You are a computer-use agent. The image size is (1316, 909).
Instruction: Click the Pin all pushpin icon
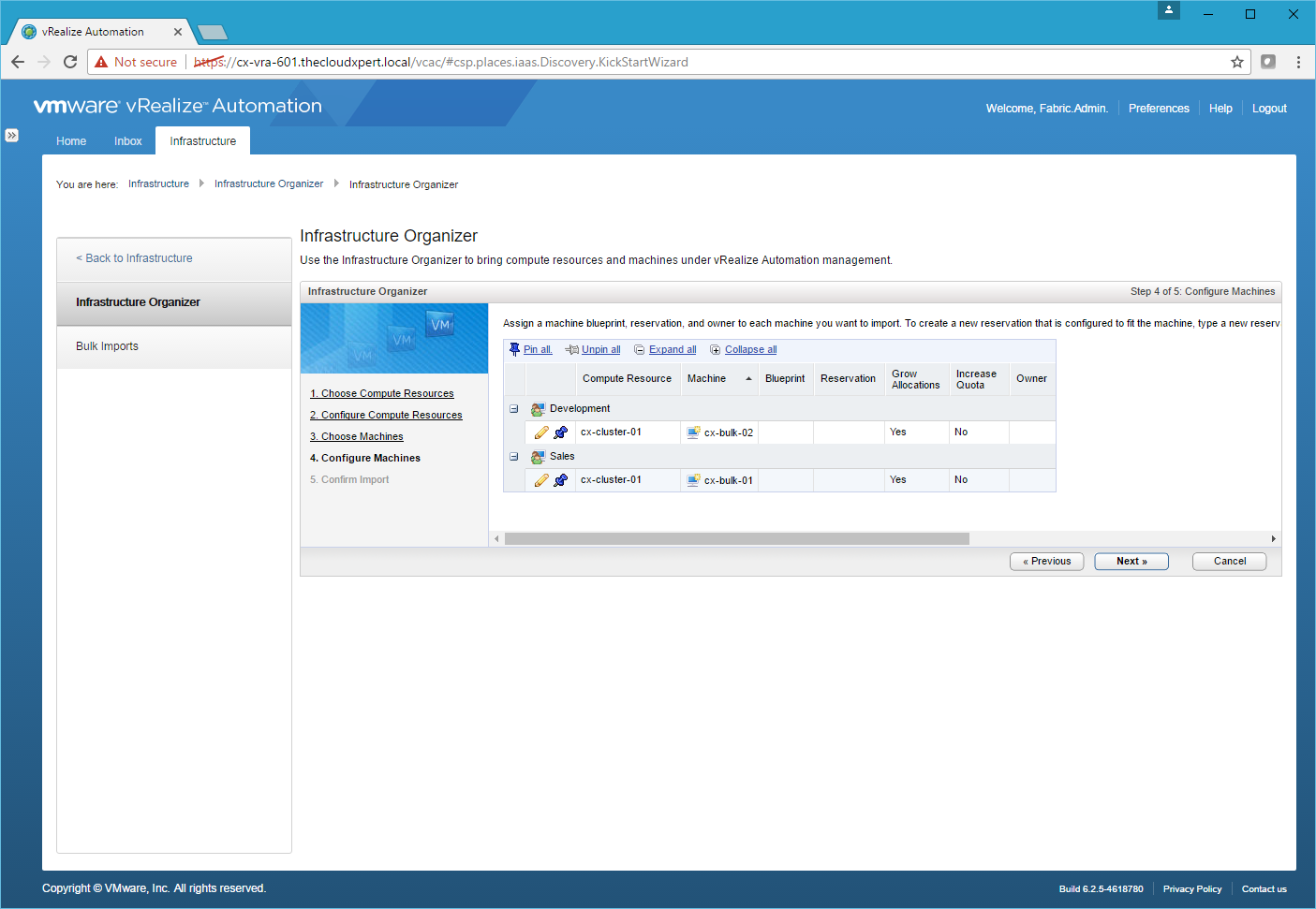click(x=514, y=349)
